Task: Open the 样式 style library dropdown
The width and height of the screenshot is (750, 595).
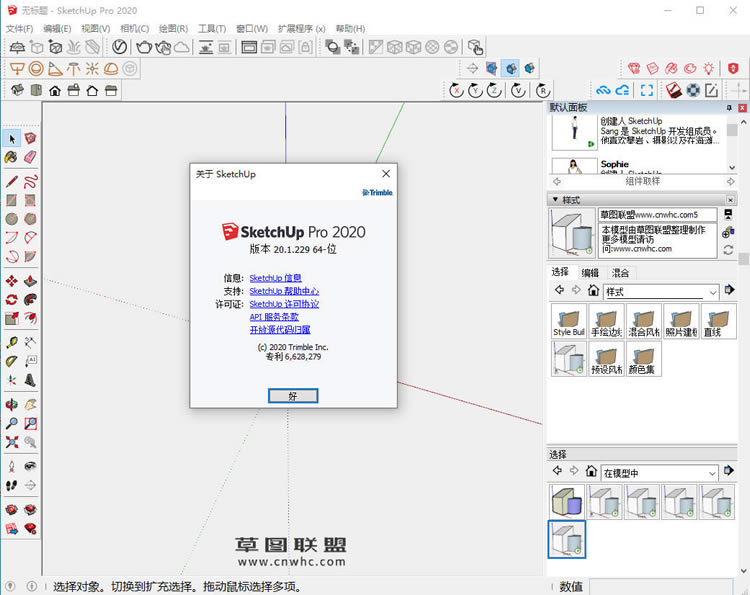Action: pyautogui.click(x=661, y=291)
